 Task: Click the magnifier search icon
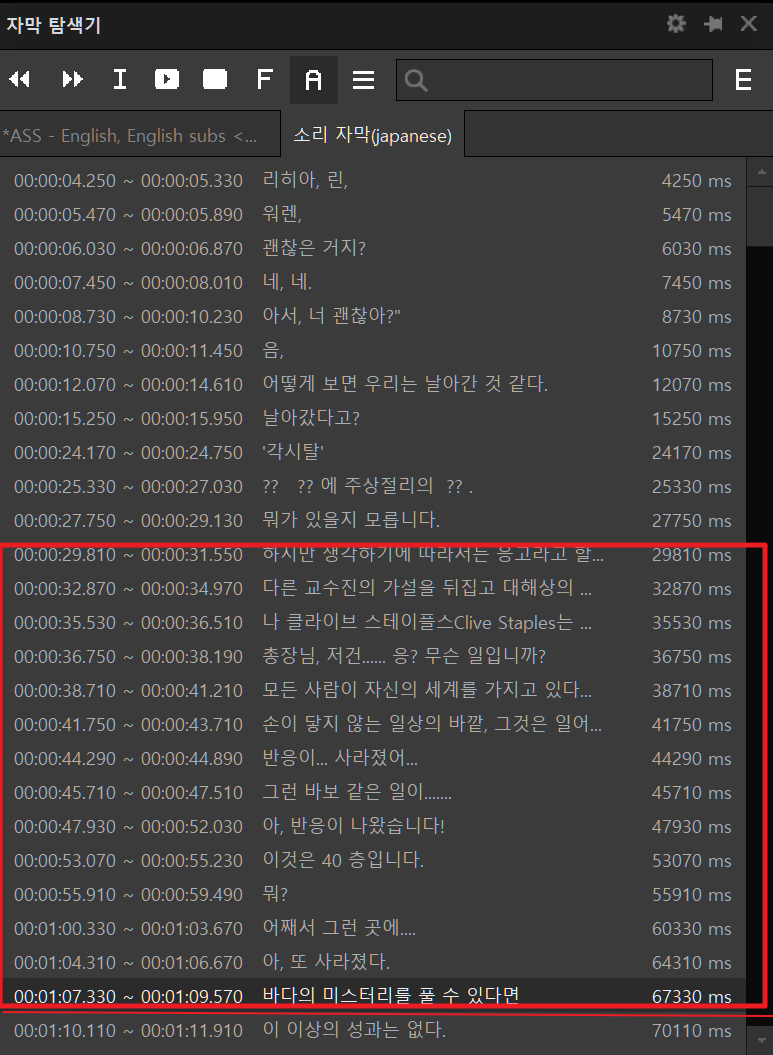[416, 81]
